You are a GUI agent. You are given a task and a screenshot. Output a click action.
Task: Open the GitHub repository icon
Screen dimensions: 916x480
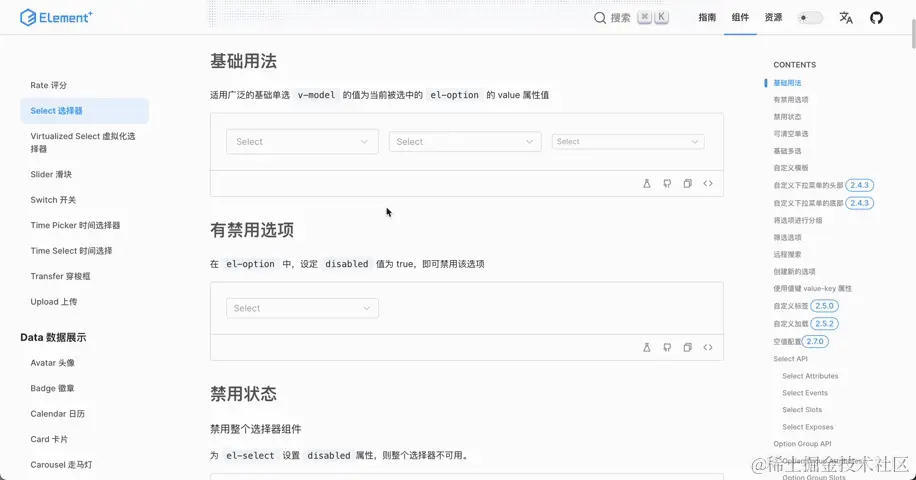(x=876, y=18)
